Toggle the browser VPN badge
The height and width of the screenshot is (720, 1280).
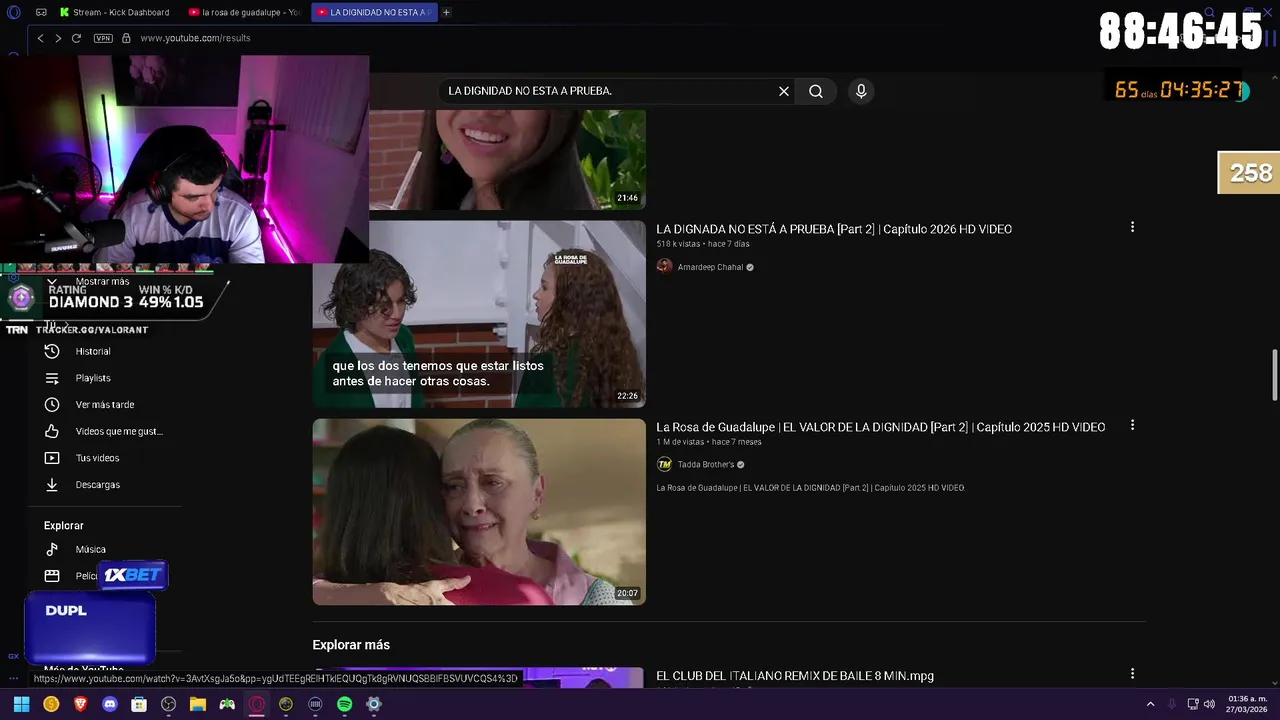(x=103, y=38)
